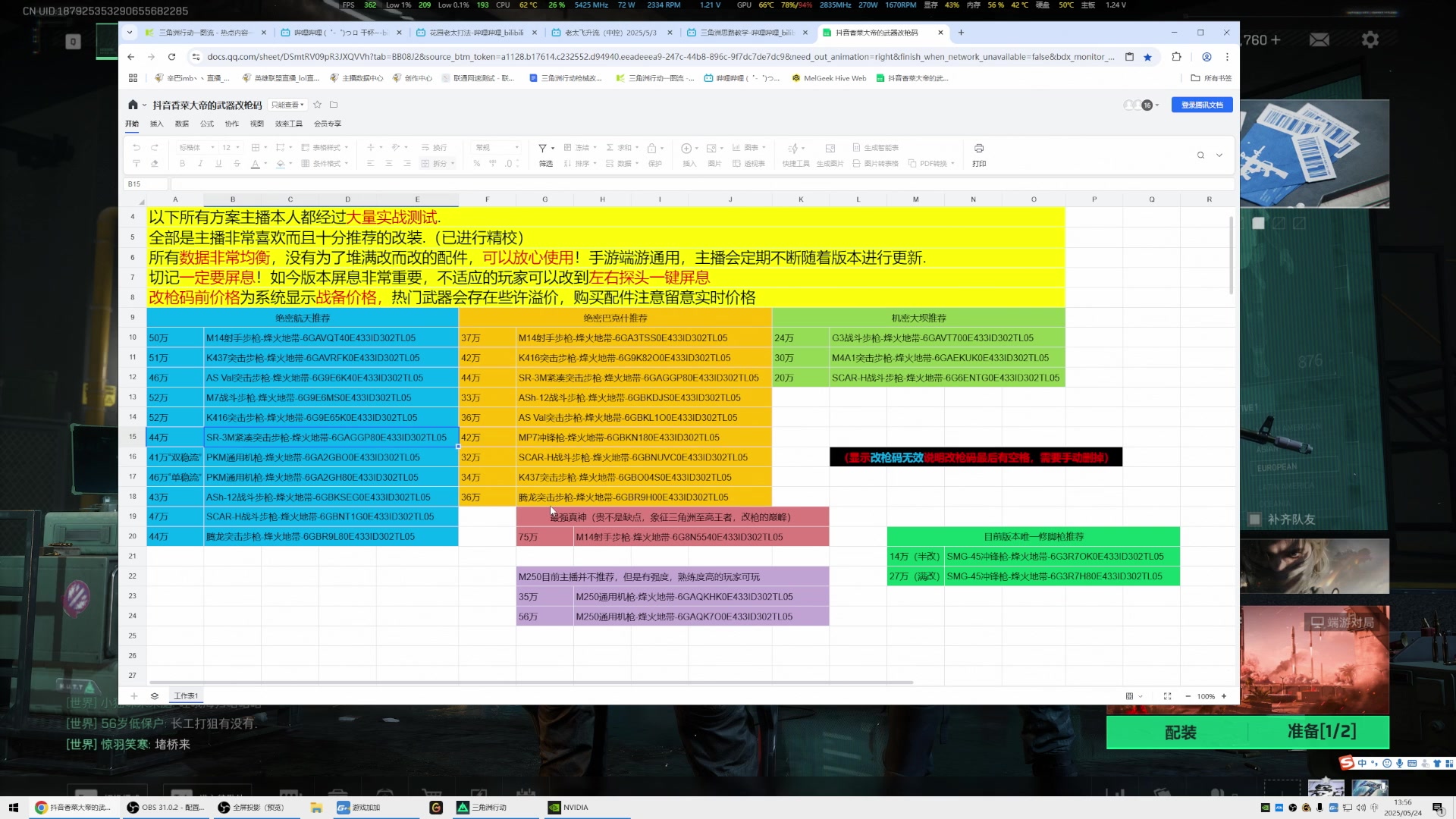1456x819 pixels.
Task: Open the sheet list layers icon
Action: pyautogui.click(x=155, y=696)
